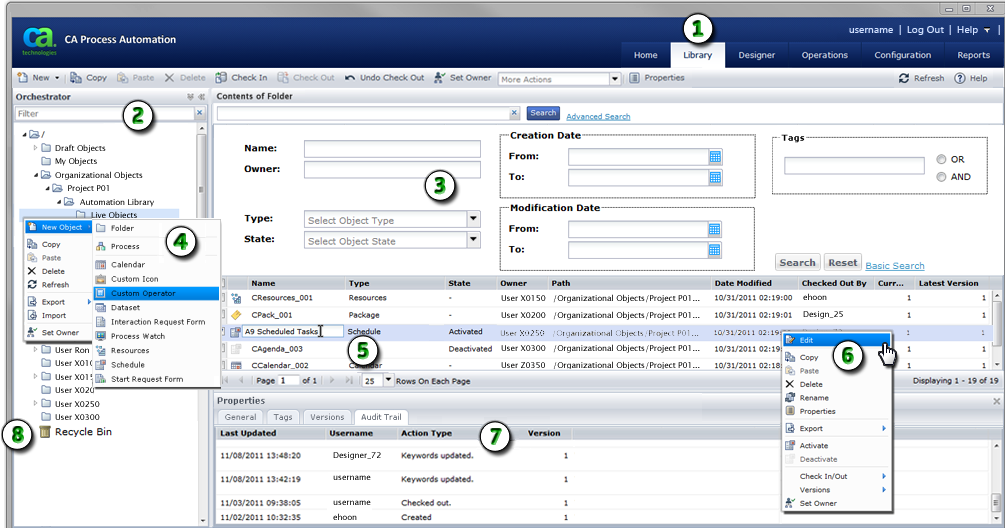Image resolution: width=1006 pixels, height=529 pixels.
Task: Open the Select Object Type dropdown
Action: coord(473,220)
